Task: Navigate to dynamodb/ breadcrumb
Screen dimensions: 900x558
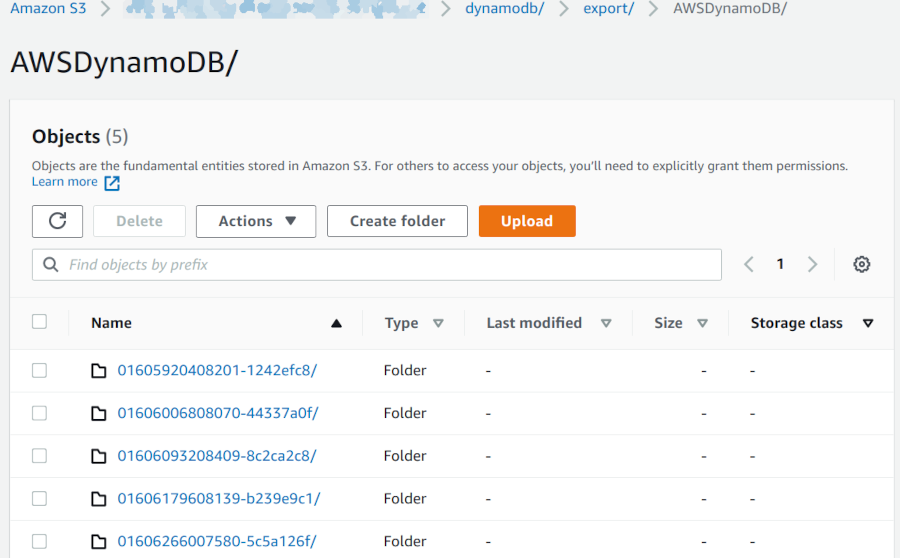Action: point(505,9)
